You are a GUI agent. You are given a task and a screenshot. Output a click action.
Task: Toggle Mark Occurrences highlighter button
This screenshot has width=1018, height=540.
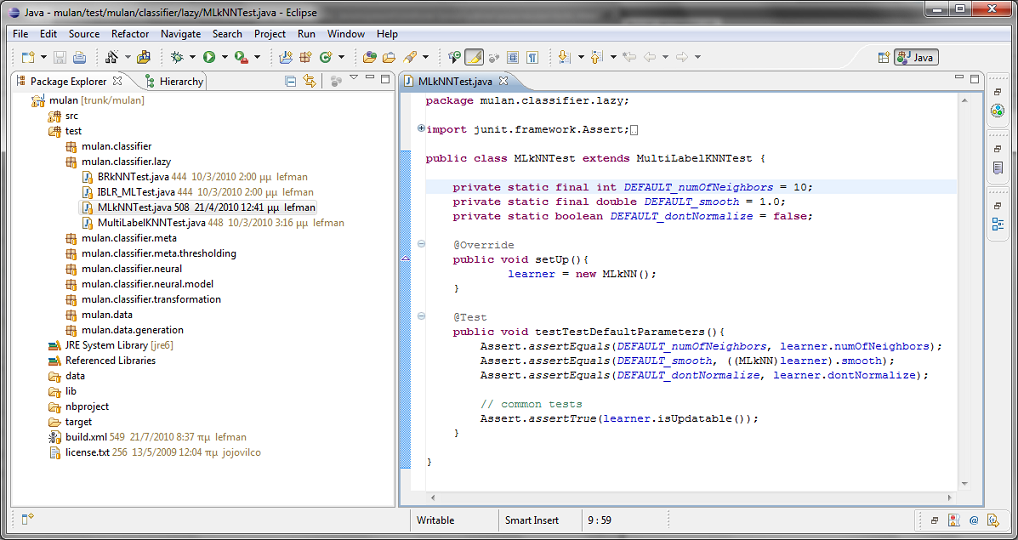click(x=474, y=58)
